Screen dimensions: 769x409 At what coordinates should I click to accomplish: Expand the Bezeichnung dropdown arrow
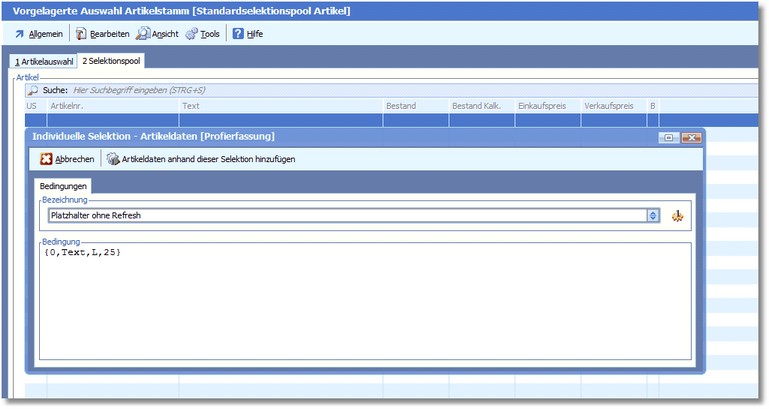point(653,215)
